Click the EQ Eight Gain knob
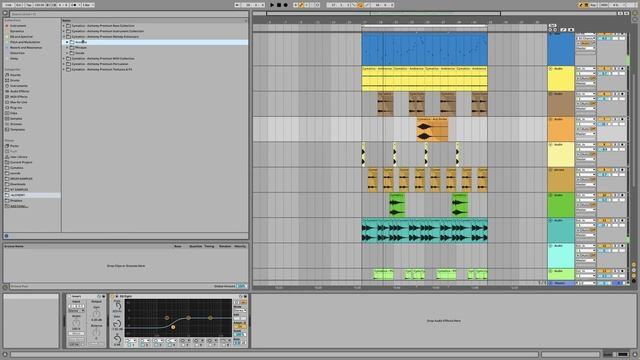The width and height of the screenshot is (640, 360). 117,324
